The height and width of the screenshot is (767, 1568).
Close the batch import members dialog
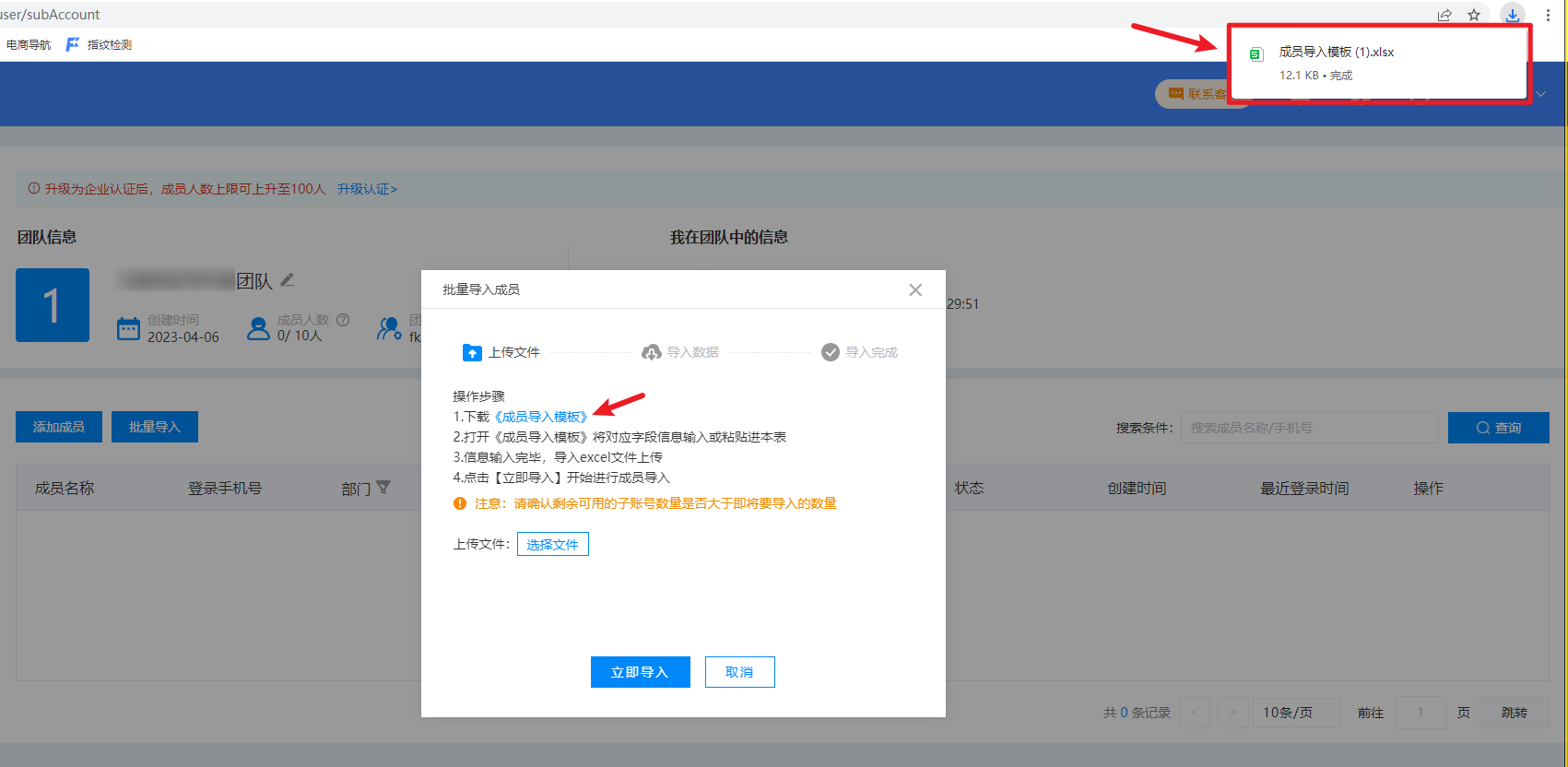(x=915, y=289)
